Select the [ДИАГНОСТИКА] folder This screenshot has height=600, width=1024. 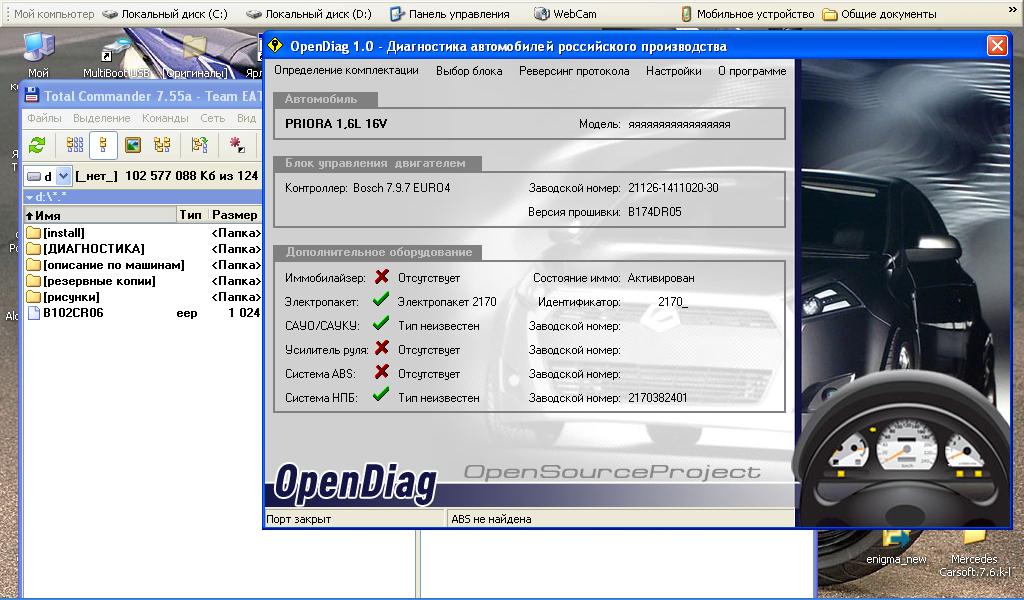[93, 249]
